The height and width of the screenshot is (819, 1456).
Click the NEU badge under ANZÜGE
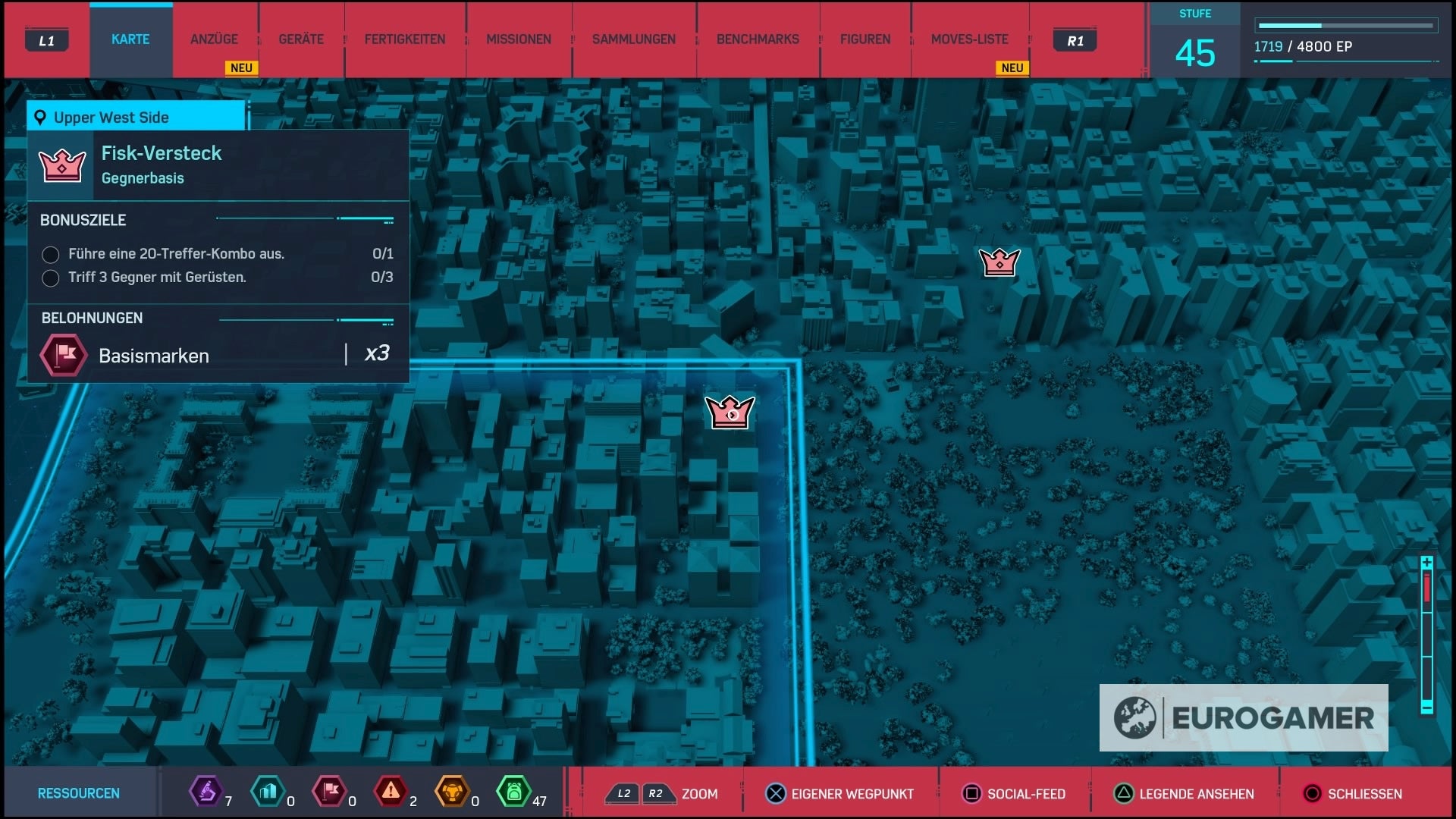tap(241, 67)
